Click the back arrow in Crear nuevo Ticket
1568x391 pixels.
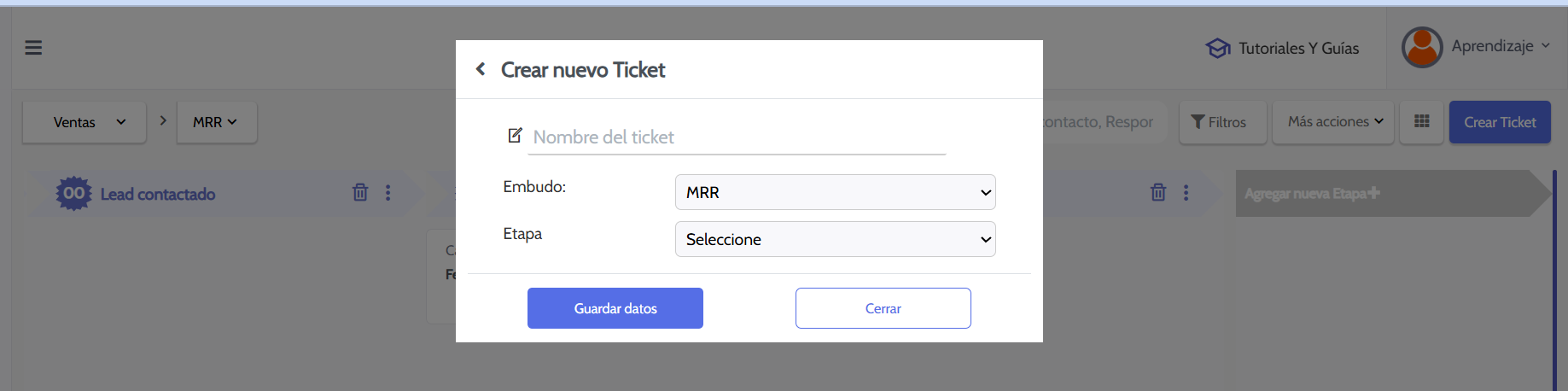coord(481,69)
